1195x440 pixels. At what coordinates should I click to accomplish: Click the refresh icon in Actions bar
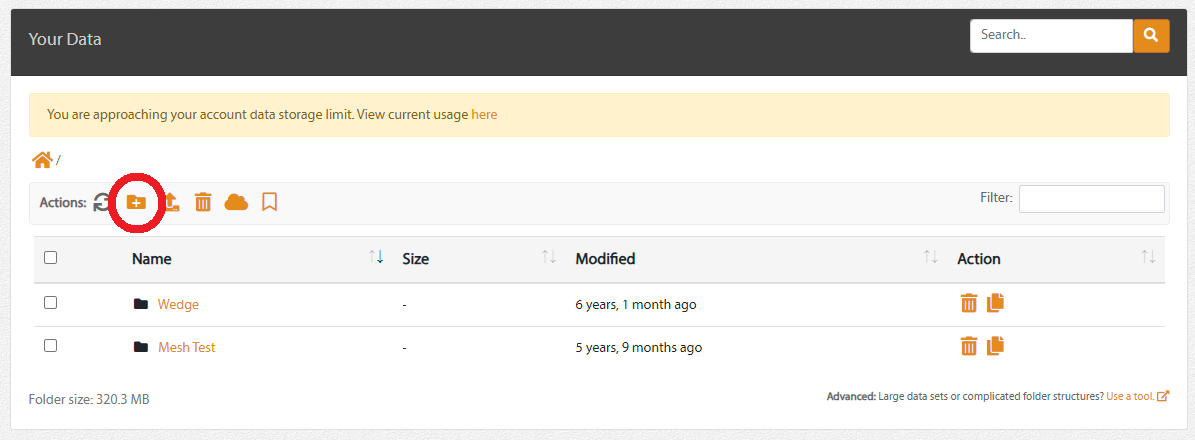pos(101,203)
